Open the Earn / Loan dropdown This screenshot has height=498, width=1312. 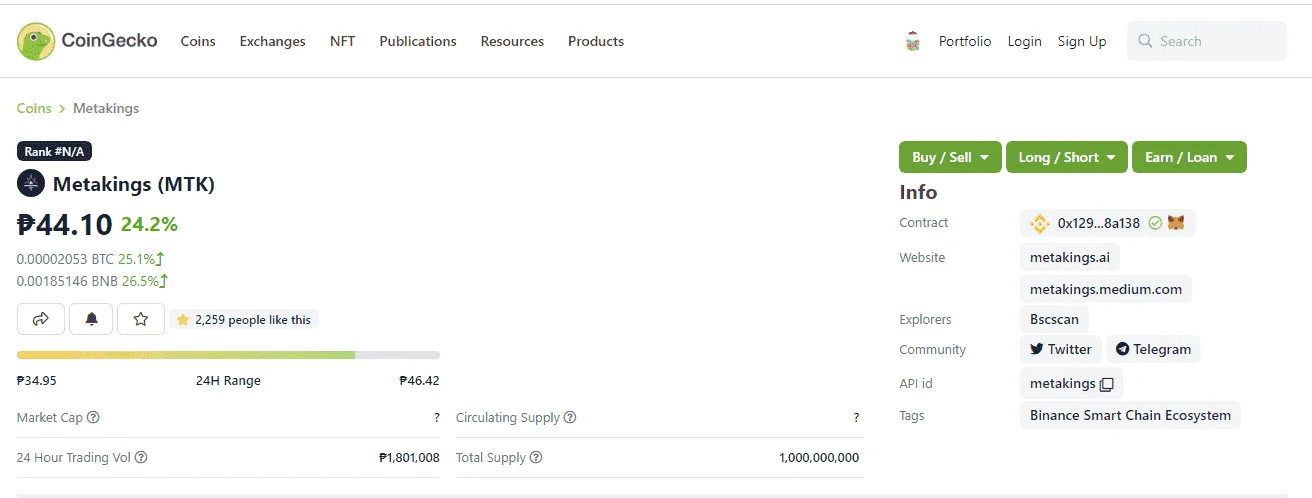click(1189, 157)
